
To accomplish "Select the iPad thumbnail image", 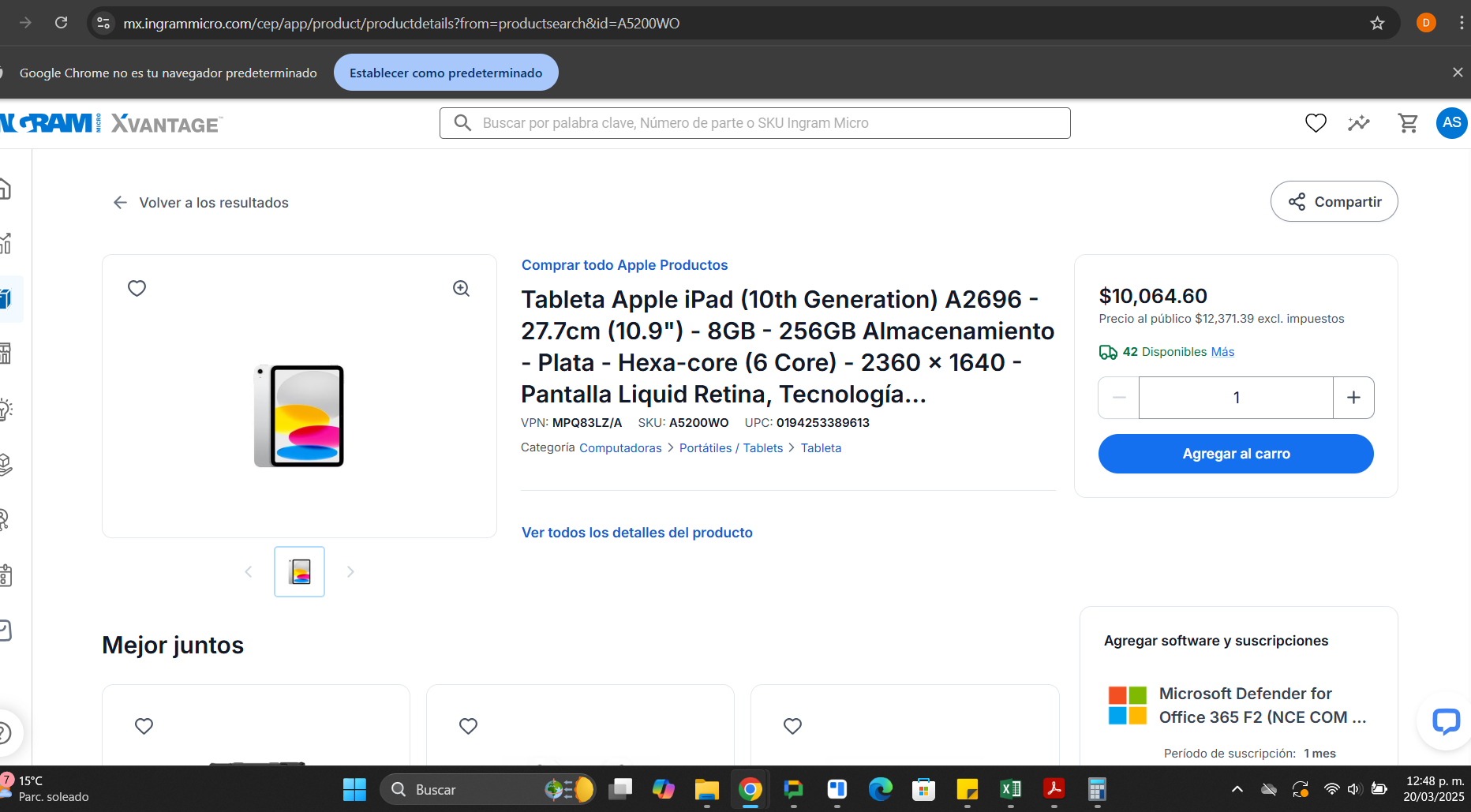I will 300,571.
